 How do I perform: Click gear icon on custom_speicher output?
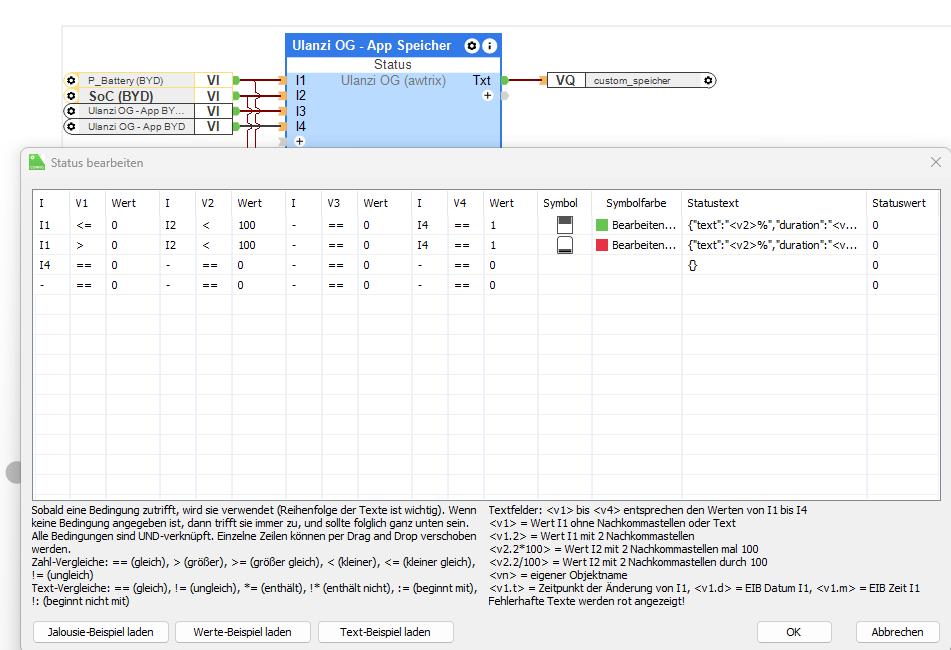(708, 81)
